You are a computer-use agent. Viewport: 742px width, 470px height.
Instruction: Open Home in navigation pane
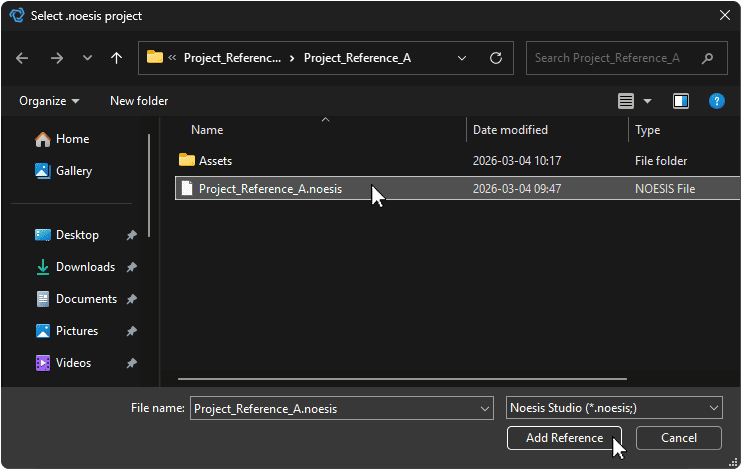pos(62,139)
